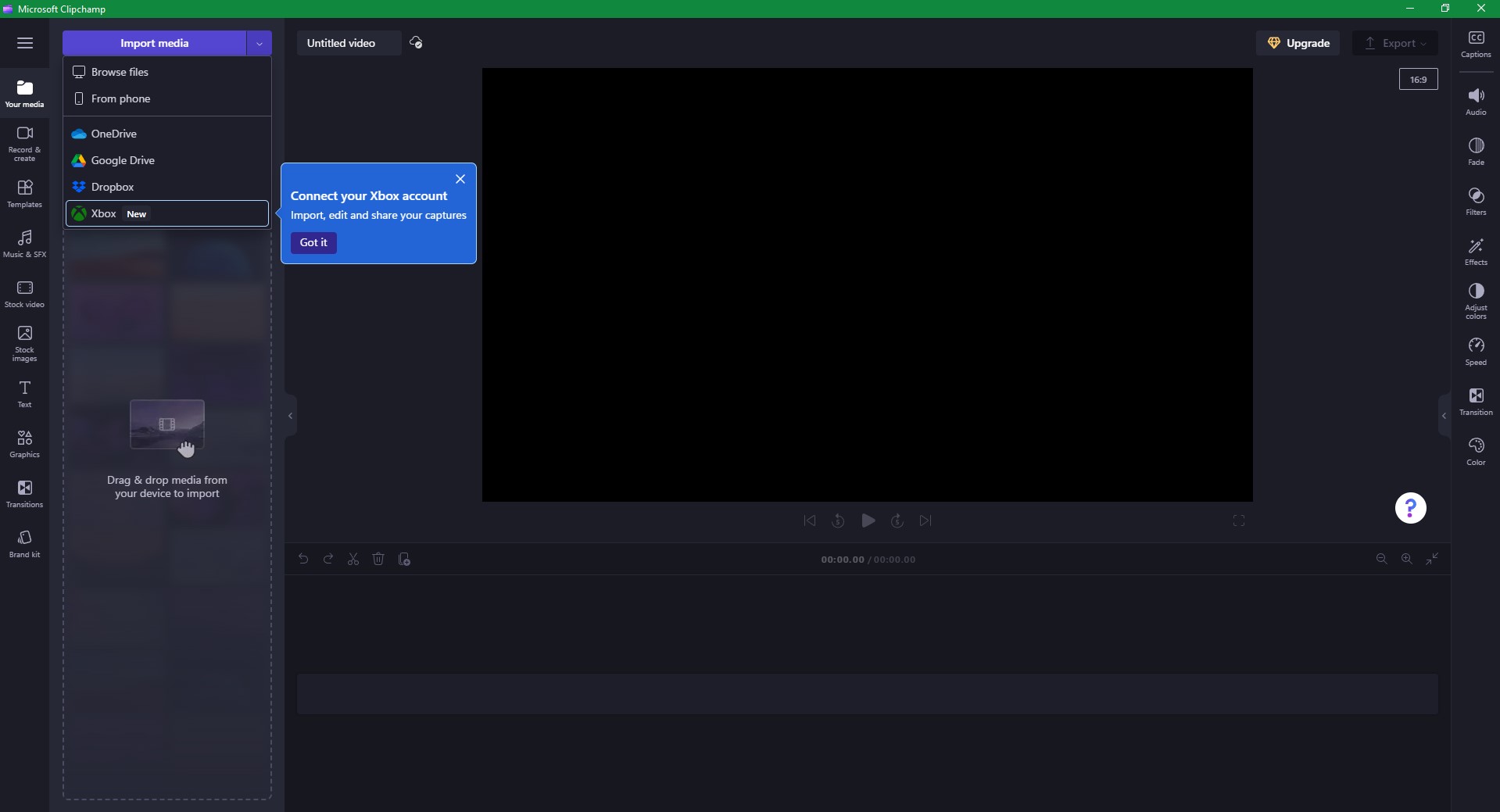Viewport: 1500px width, 812px height.
Task: Collapse the right-side tools panel chevron
Action: 1444,416
